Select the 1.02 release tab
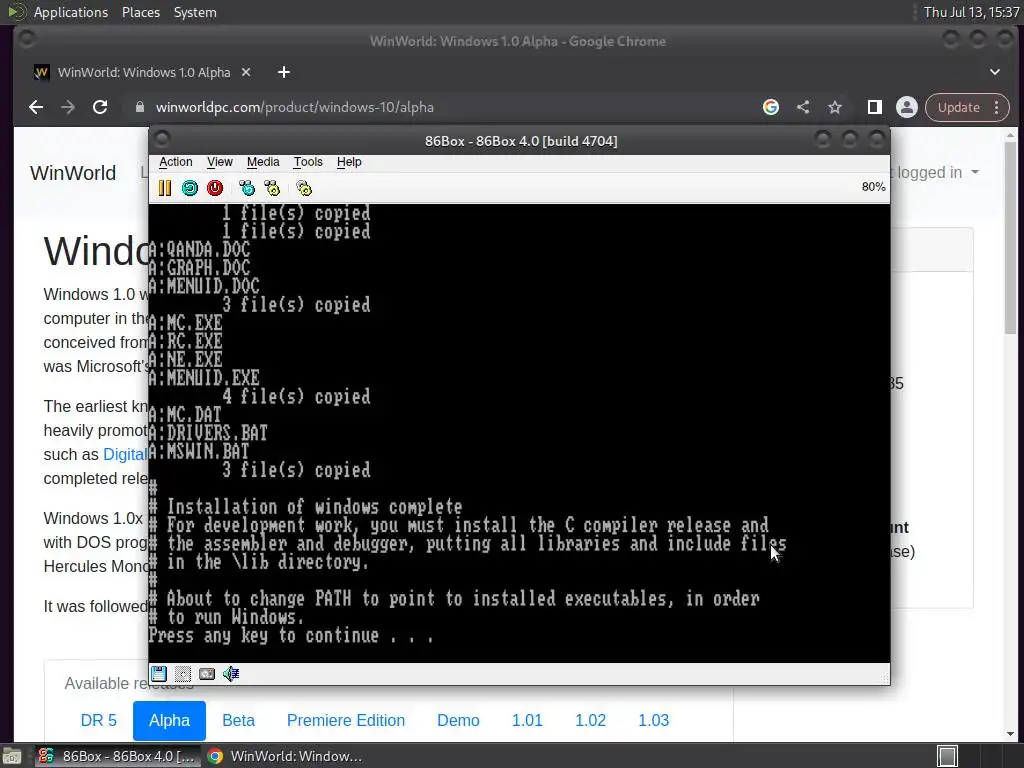 [590, 720]
